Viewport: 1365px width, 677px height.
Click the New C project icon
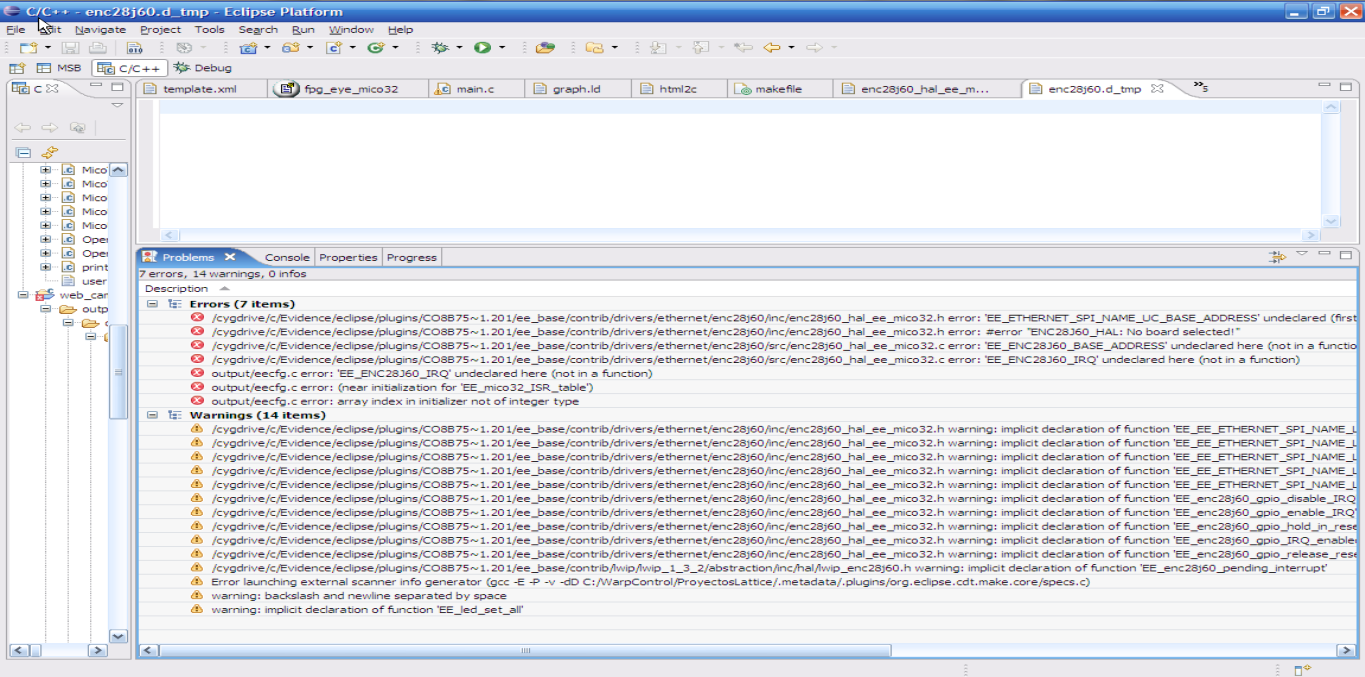coord(247,47)
